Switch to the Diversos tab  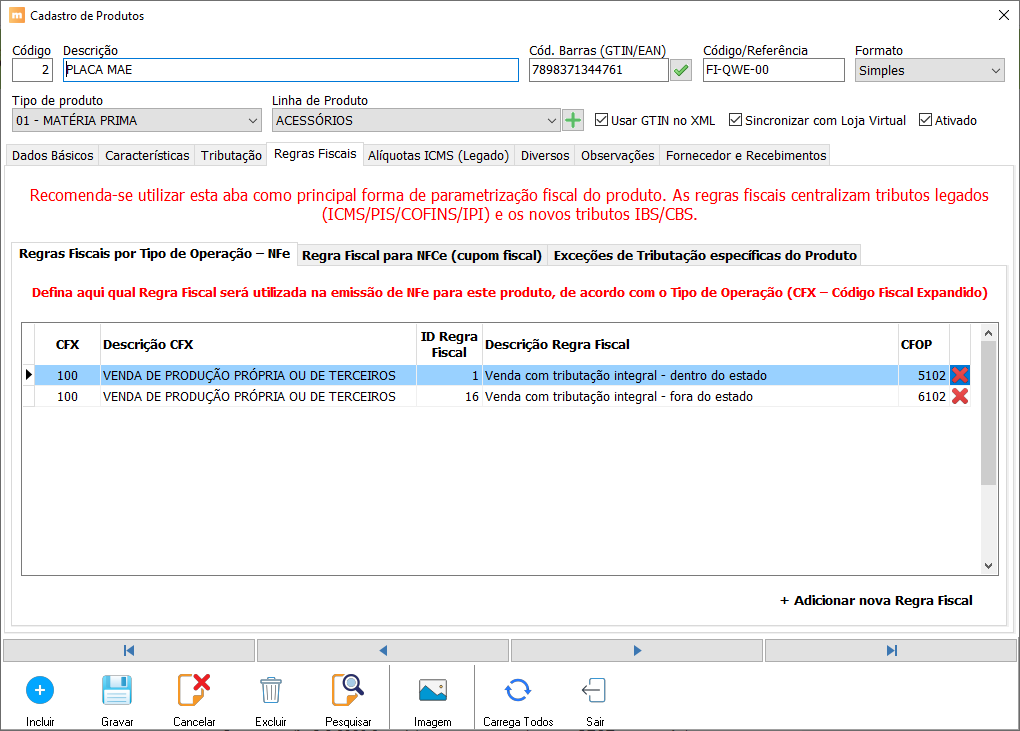[x=545, y=155]
